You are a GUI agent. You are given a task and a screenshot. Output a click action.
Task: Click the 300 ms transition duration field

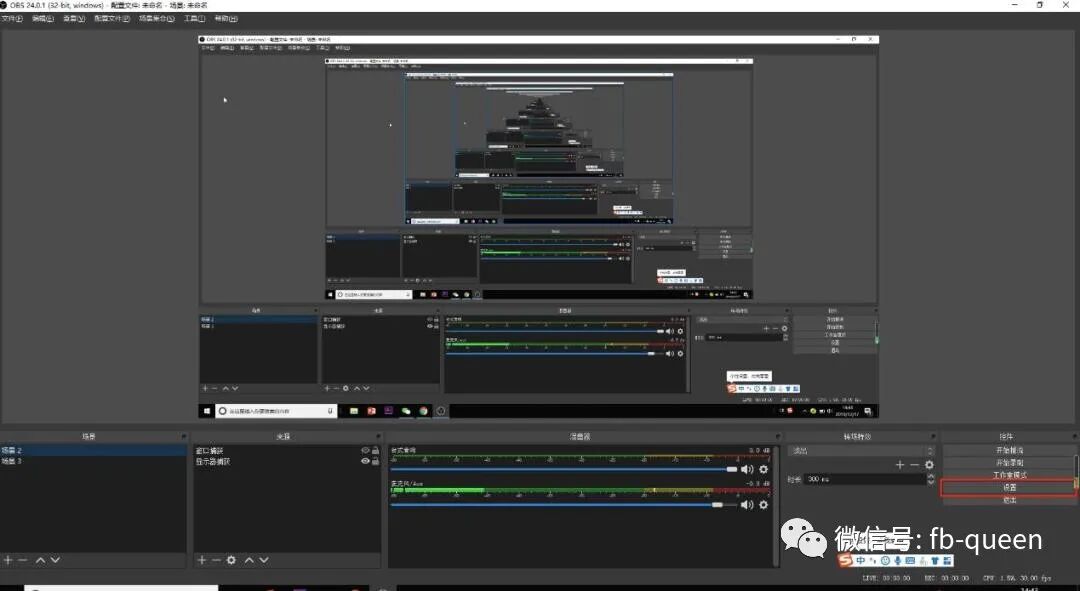coord(864,479)
